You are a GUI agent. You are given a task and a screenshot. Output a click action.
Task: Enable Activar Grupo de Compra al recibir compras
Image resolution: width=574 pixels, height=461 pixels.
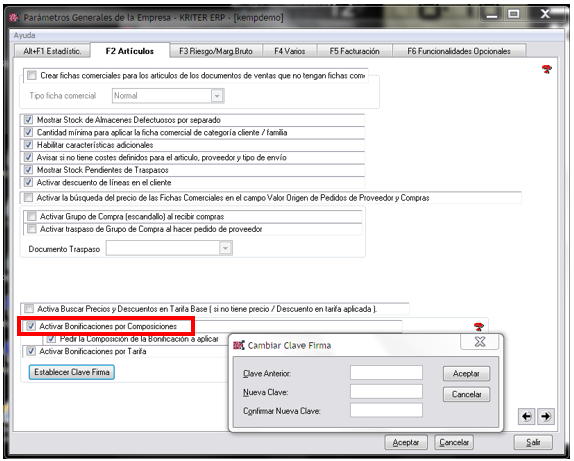pos(32,216)
